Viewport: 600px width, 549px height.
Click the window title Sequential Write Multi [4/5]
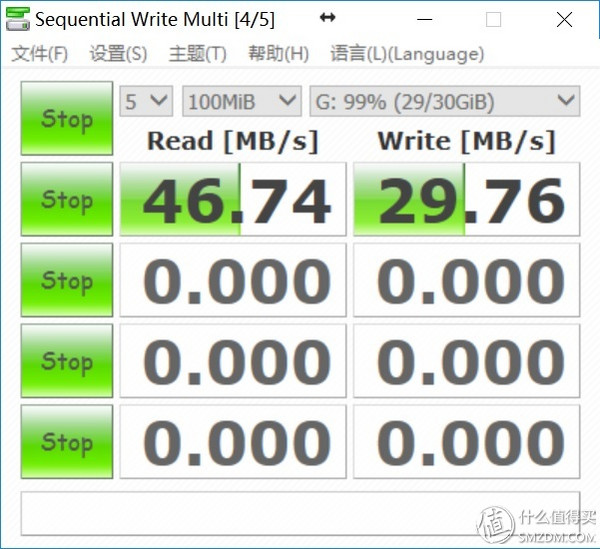155,19
